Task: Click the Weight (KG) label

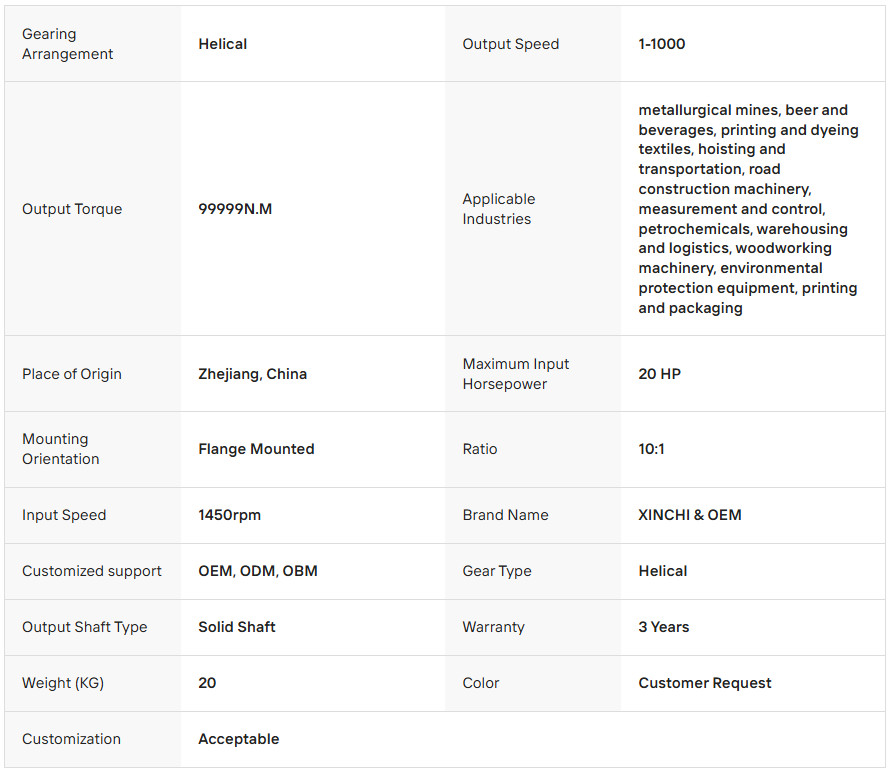Action: [x=63, y=683]
